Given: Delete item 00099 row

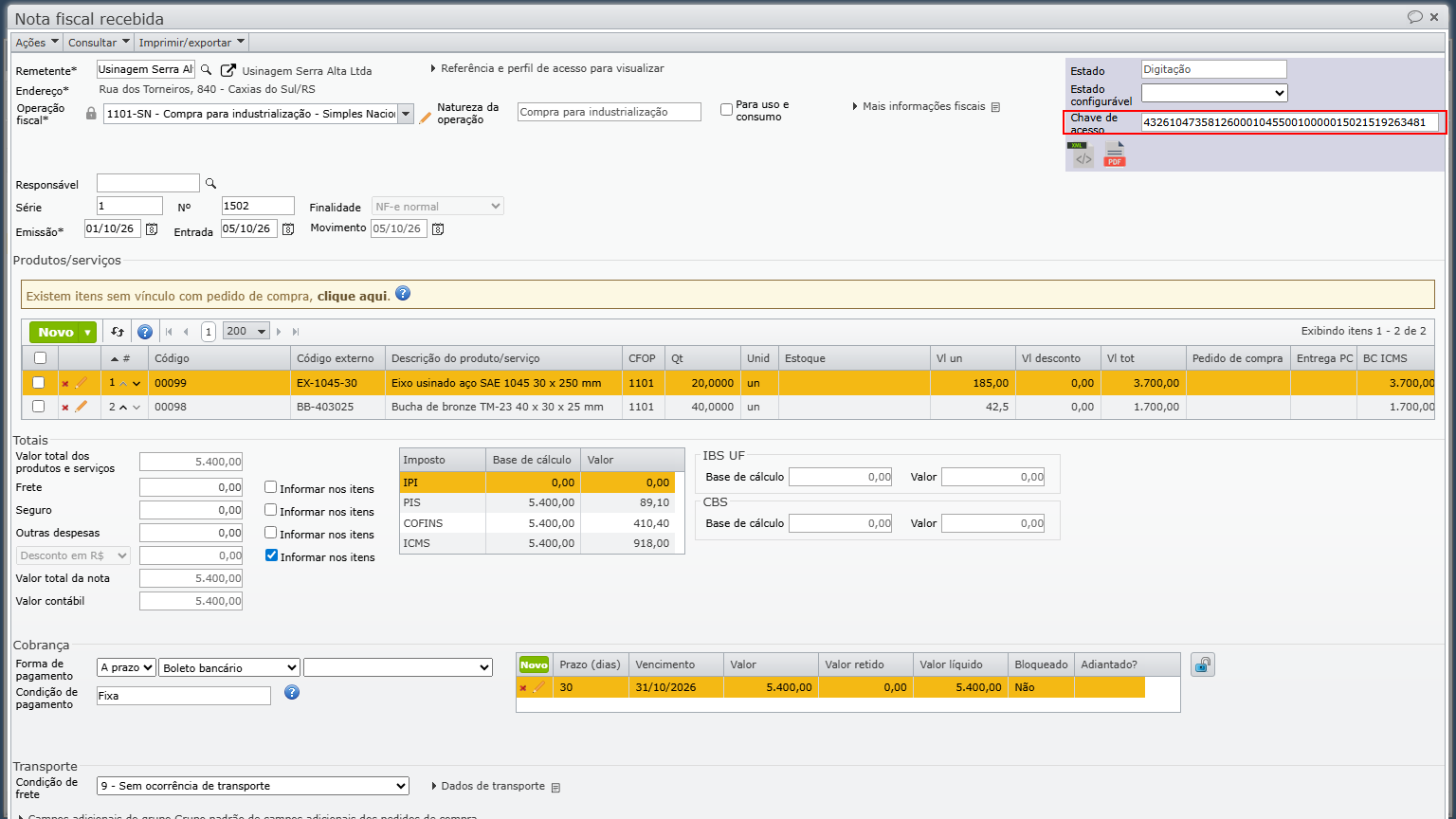Looking at the screenshot, I should 65,384.
